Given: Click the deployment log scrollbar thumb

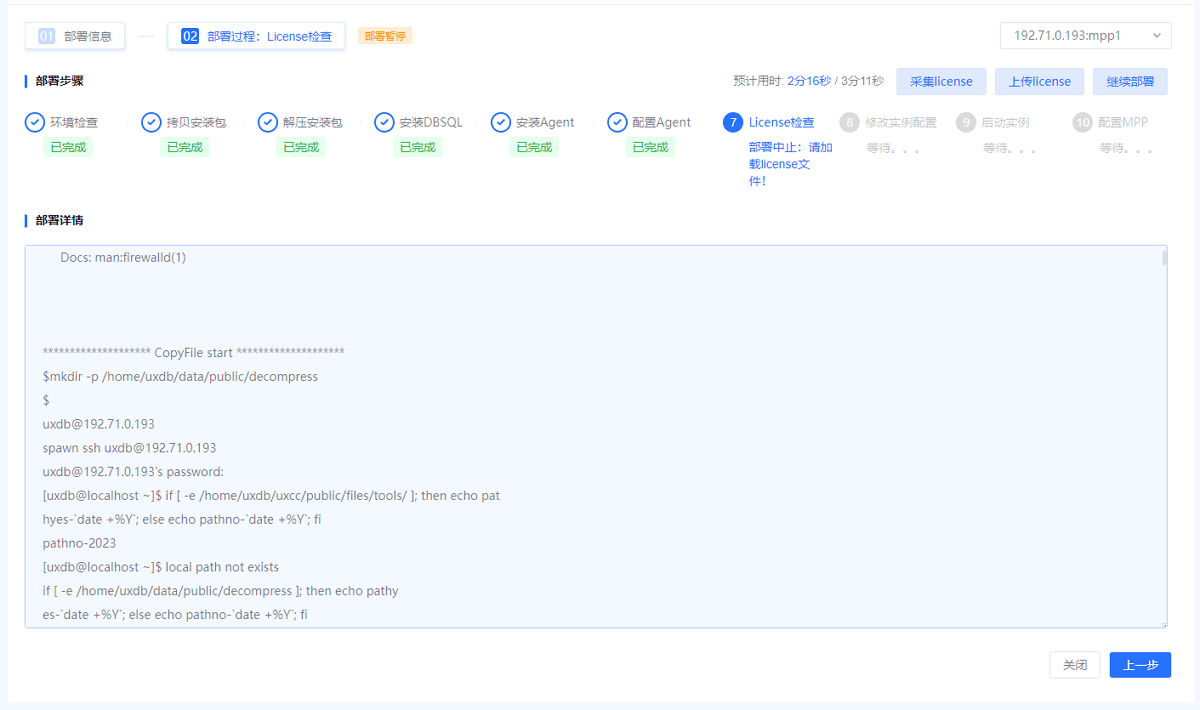Looking at the screenshot, I should pos(1163,258).
